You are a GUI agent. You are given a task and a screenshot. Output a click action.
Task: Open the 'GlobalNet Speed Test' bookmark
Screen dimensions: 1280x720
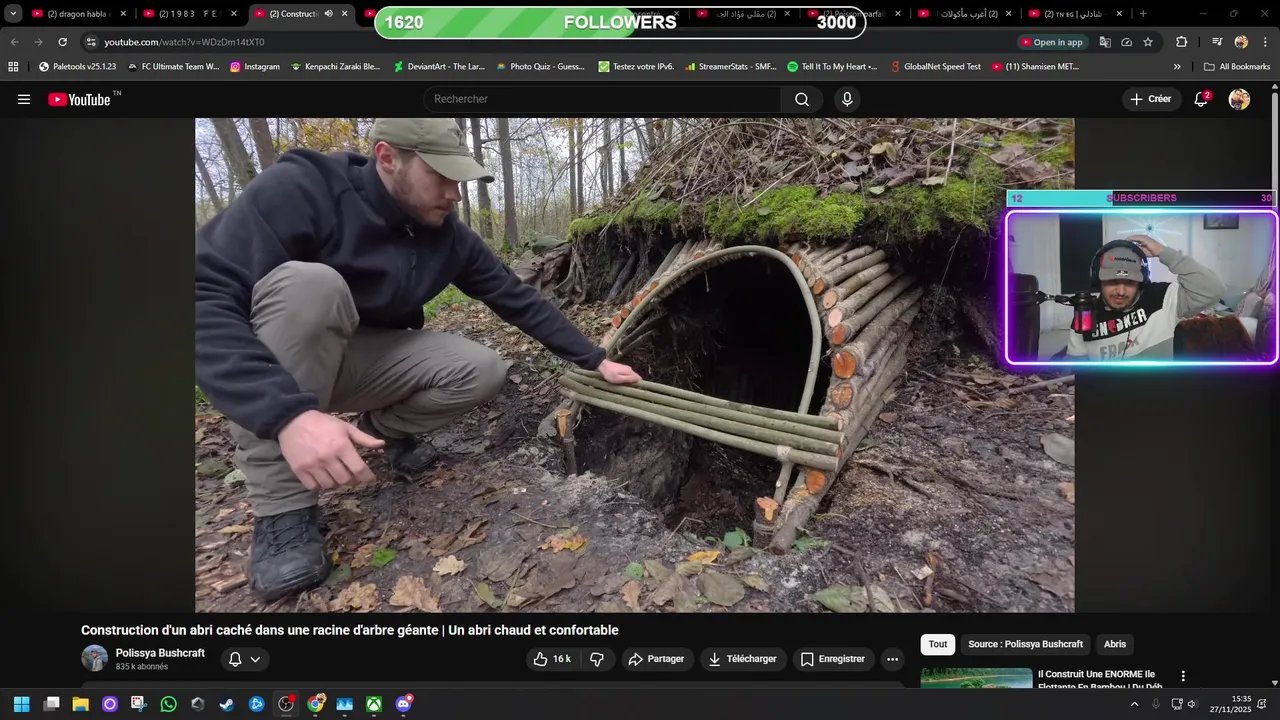[x=935, y=67]
